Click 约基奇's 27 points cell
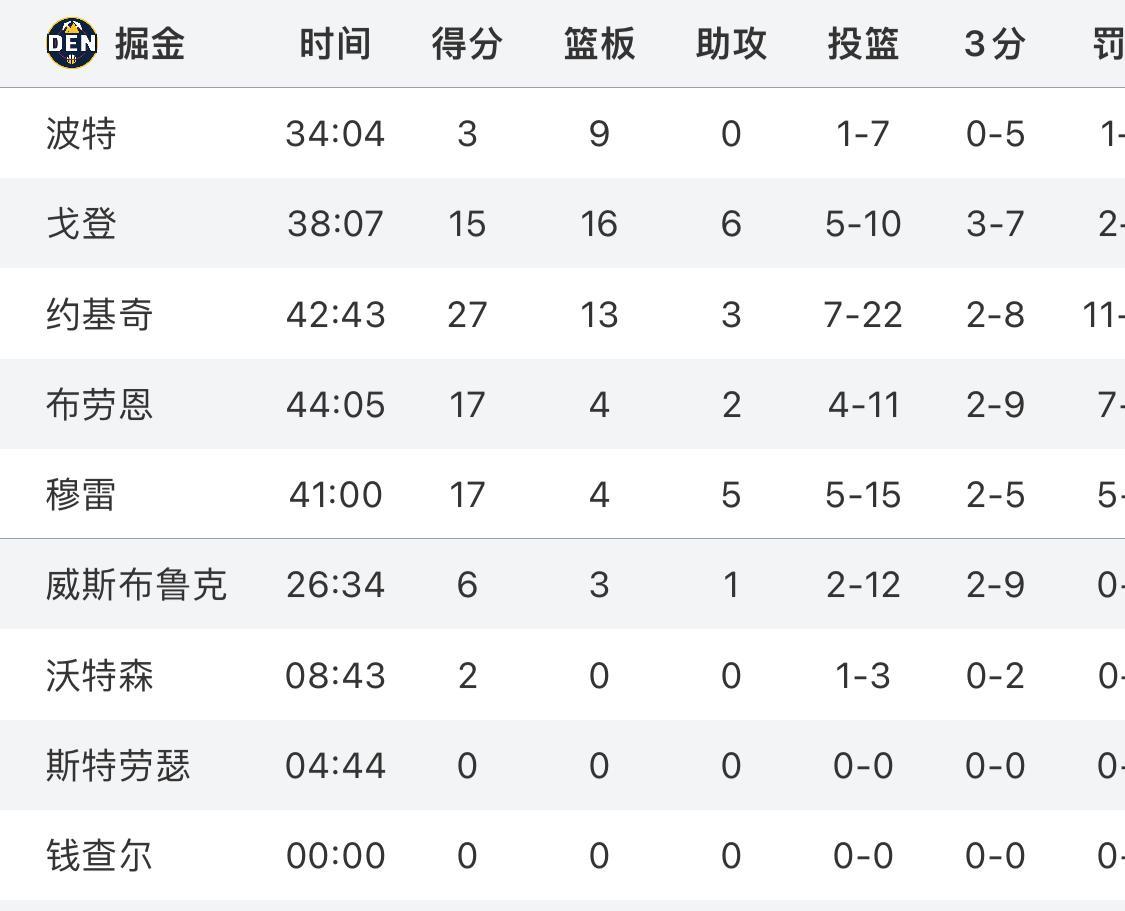The image size is (1125, 911). point(467,315)
